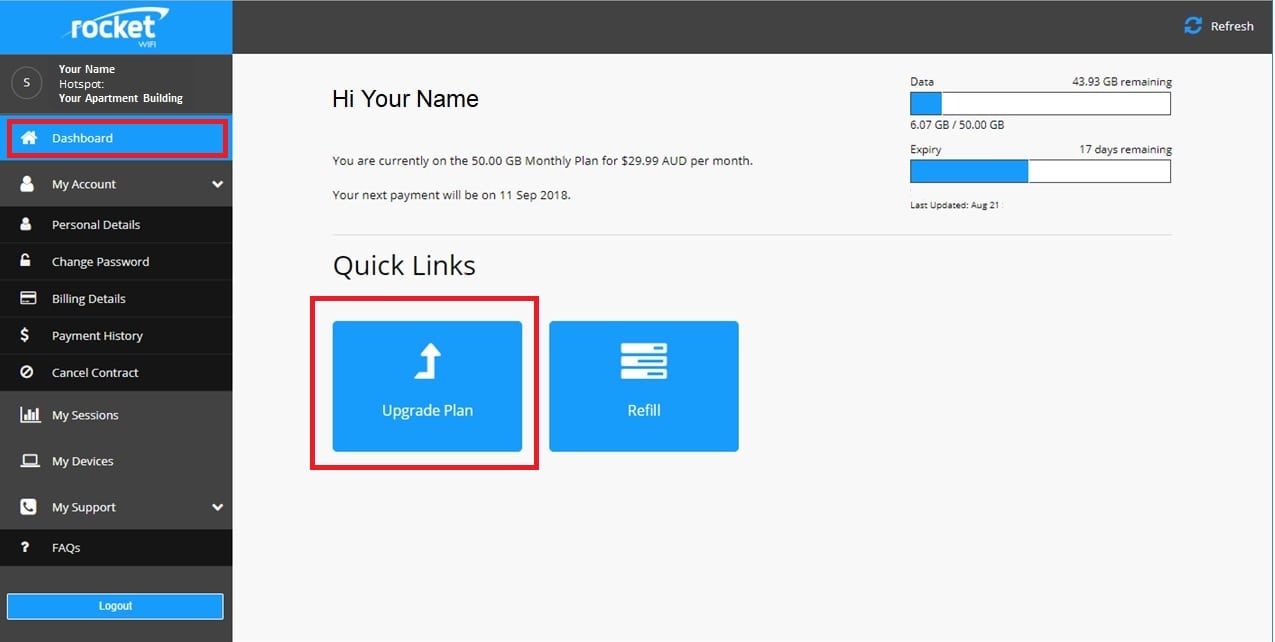Click the current monthly plan sentence

tap(542, 160)
